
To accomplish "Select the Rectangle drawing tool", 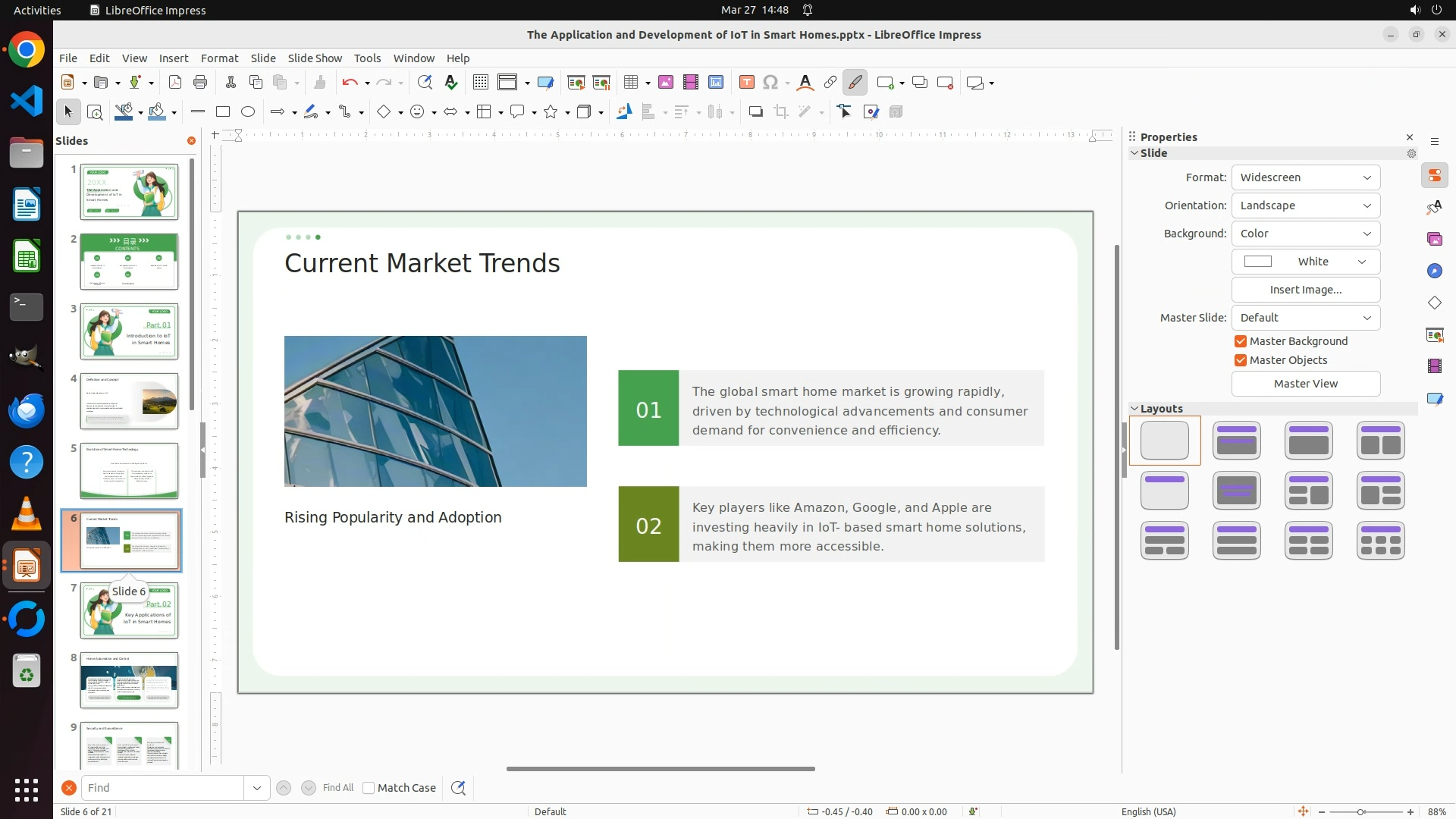I will (x=223, y=112).
